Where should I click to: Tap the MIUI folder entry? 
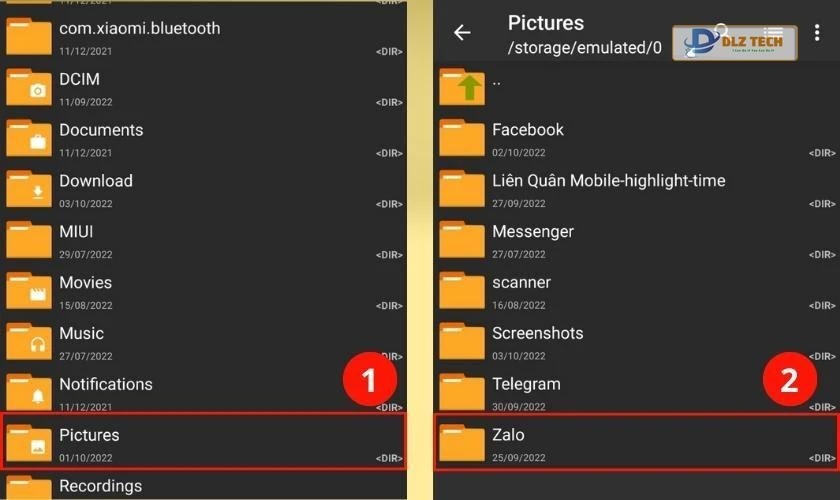coord(76,232)
